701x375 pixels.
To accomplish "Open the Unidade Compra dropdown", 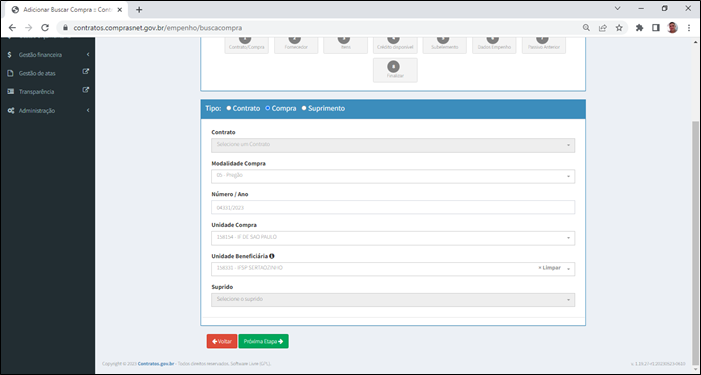I will [x=393, y=238].
